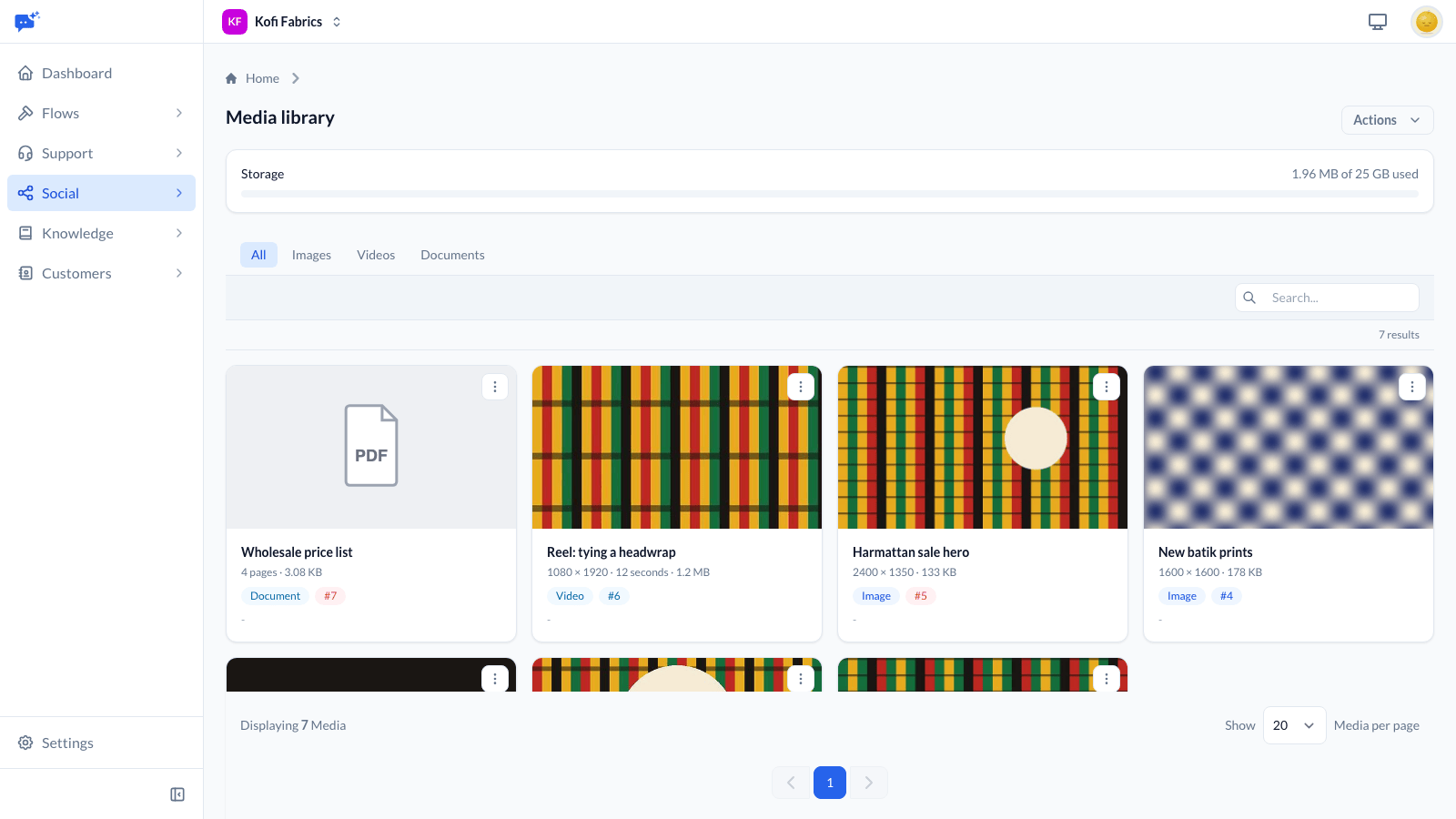The image size is (1456, 819).
Task: Go to previous page arrow
Action: (791, 783)
